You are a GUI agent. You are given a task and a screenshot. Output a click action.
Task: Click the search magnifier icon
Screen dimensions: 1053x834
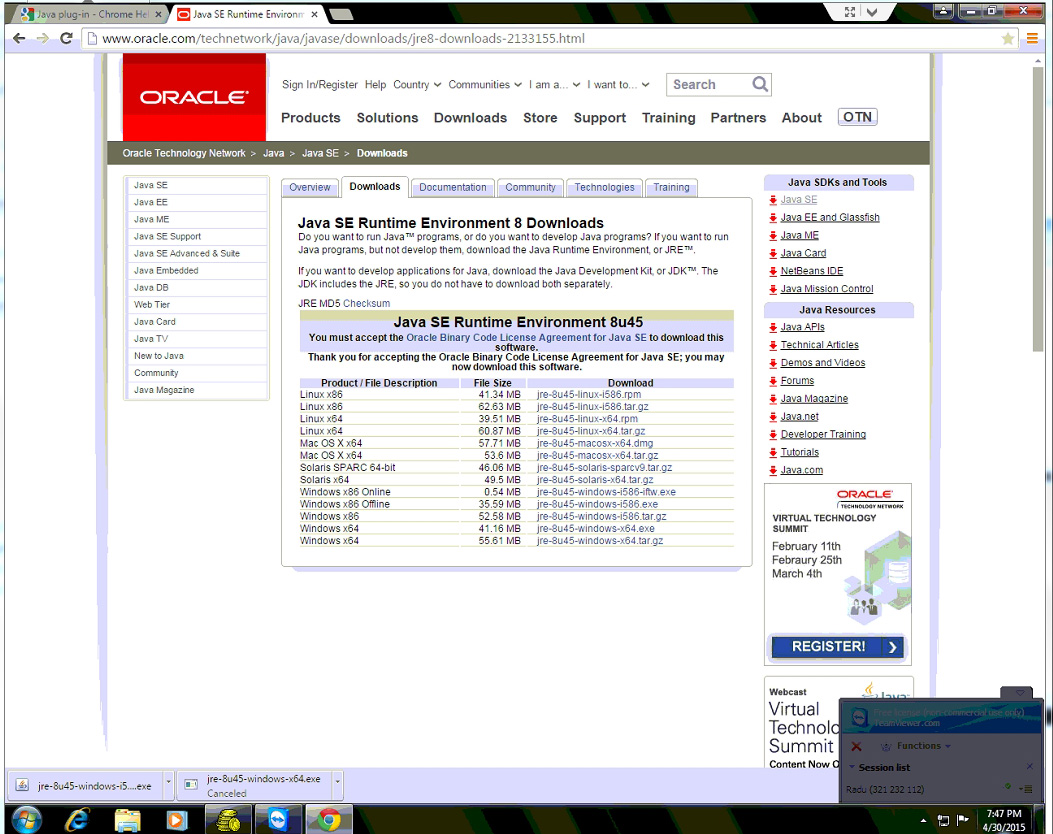[760, 84]
